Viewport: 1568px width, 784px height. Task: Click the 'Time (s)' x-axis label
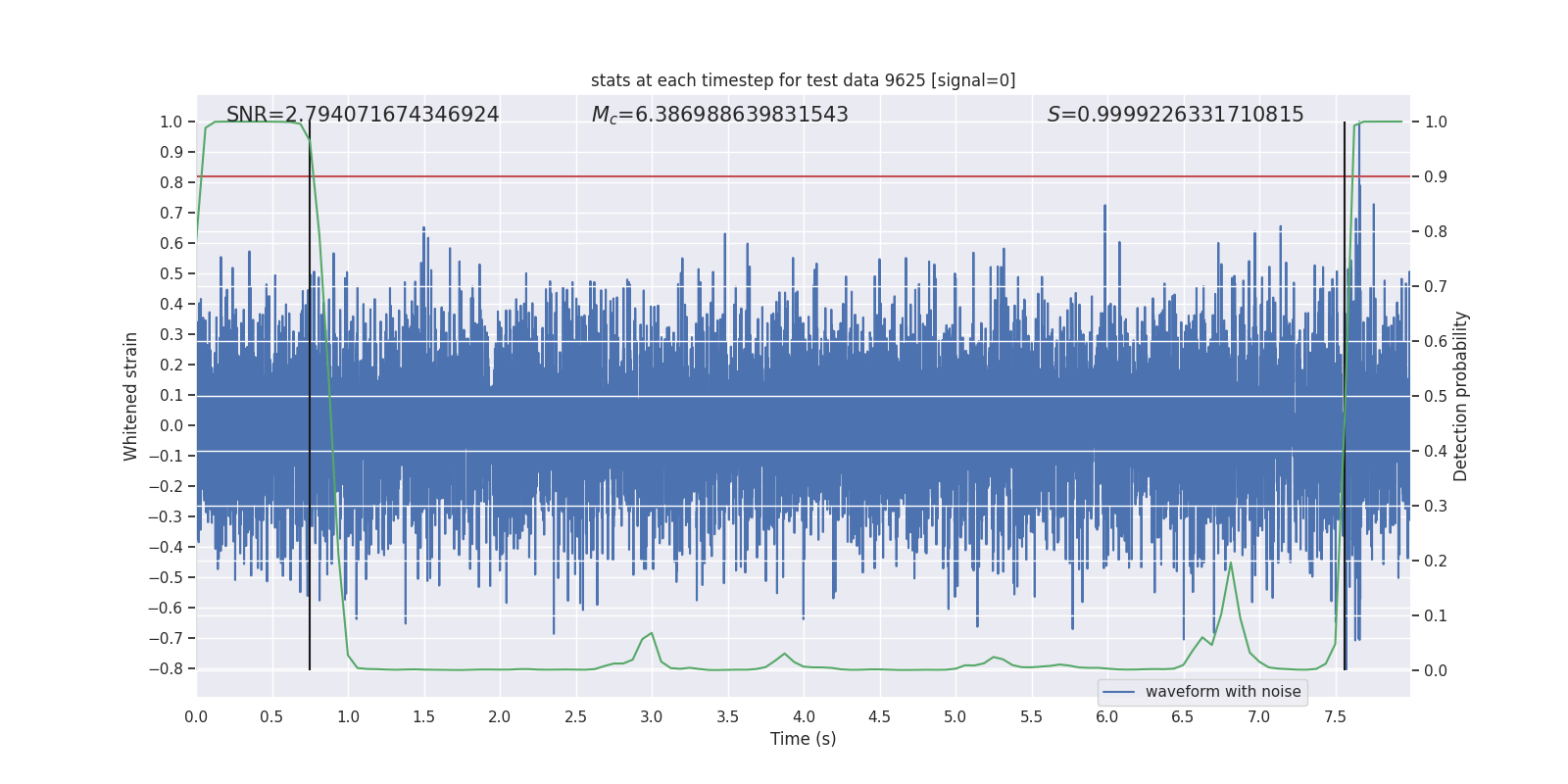(803, 739)
